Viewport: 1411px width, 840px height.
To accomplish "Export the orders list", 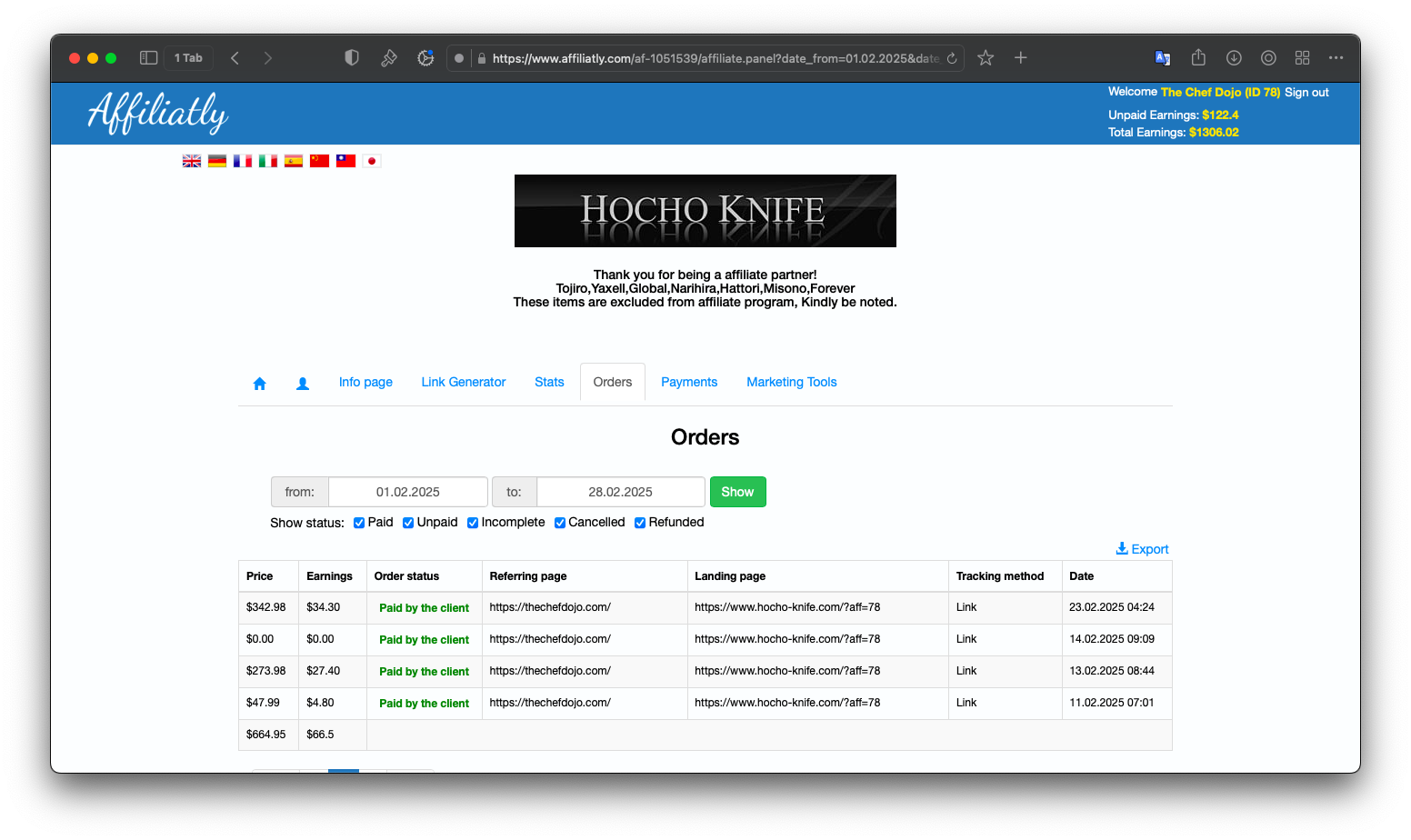I will tap(1143, 549).
